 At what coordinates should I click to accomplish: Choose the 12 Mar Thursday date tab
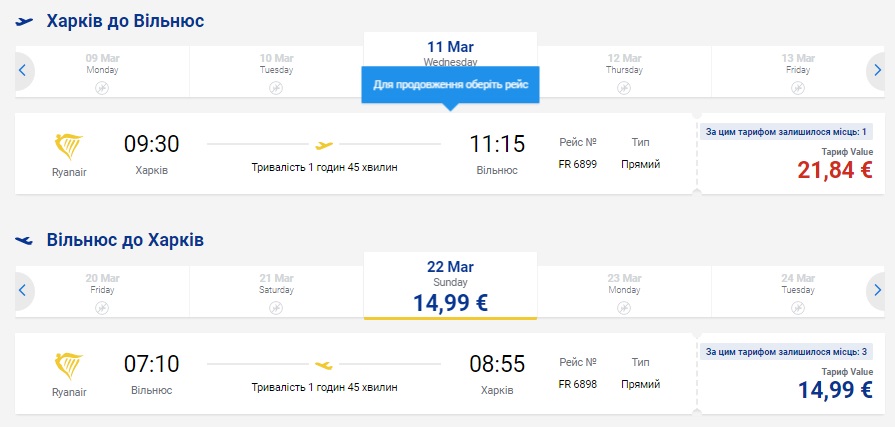[624, 70]
